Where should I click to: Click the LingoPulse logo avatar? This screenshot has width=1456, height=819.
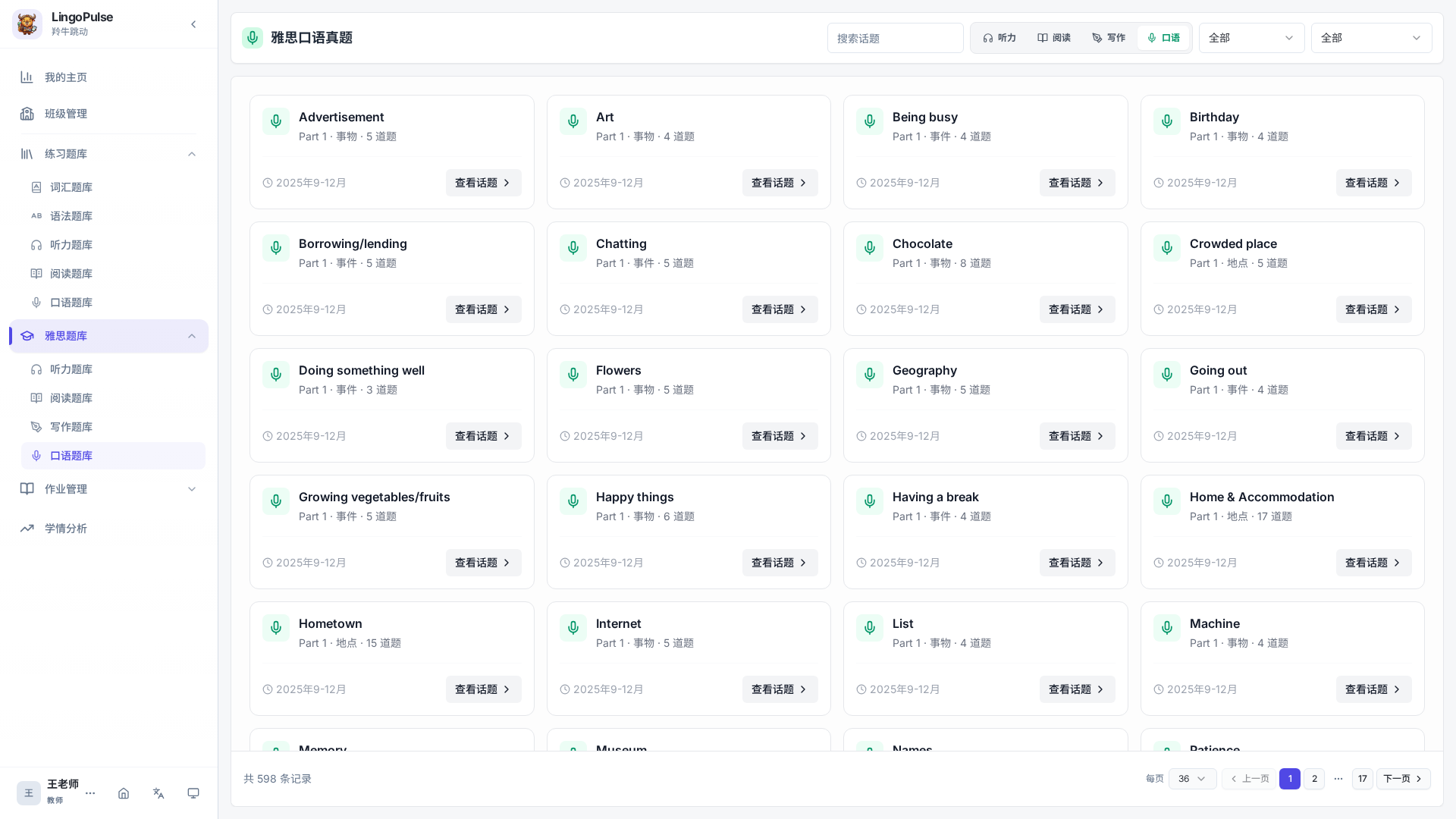point(27,24)
